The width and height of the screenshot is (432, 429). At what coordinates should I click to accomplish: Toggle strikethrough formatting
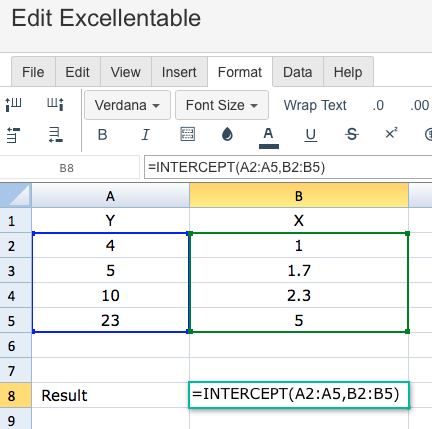[352, 135]
